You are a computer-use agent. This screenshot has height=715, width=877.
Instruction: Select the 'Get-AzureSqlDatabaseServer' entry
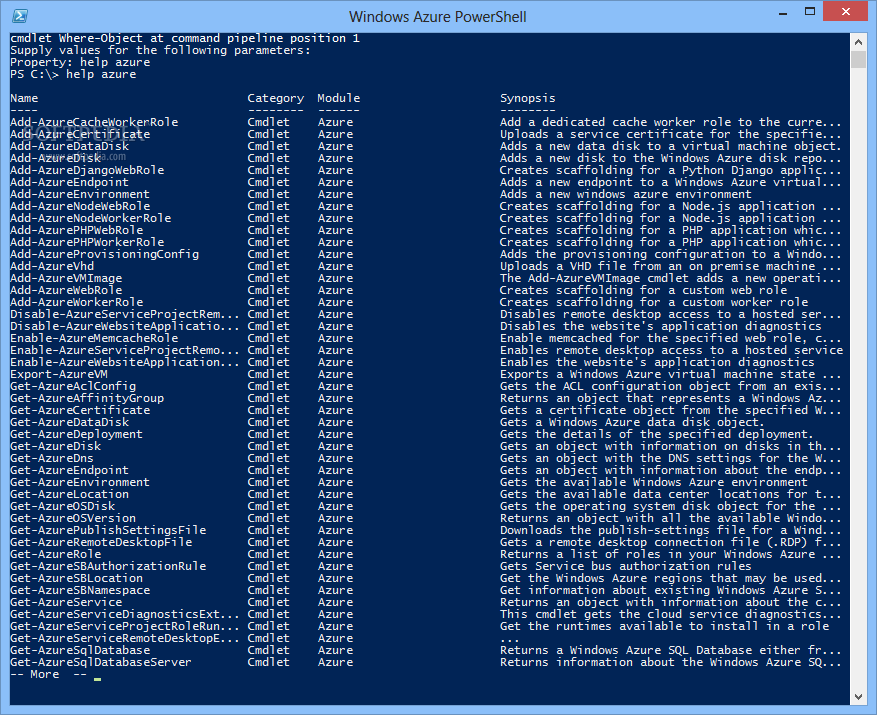coord(101,663)
